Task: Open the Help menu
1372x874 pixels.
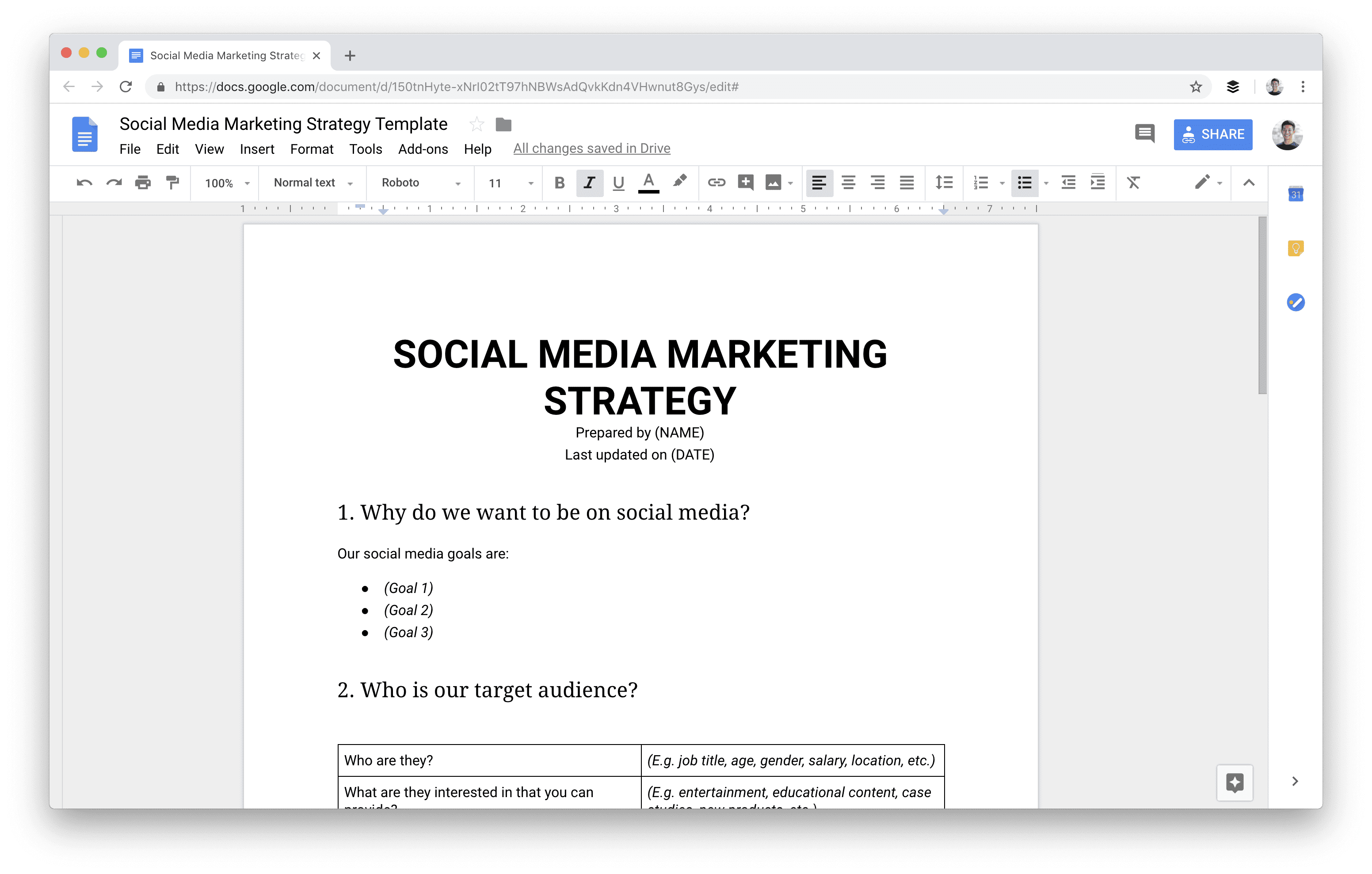Action: coord(477,149)
